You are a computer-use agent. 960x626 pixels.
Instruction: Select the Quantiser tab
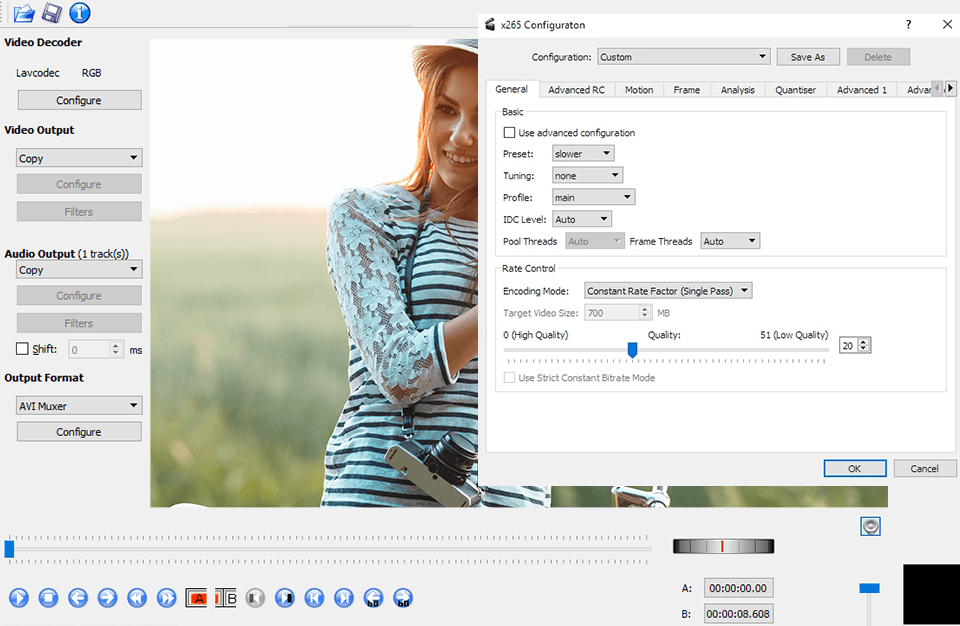point(795,89)
